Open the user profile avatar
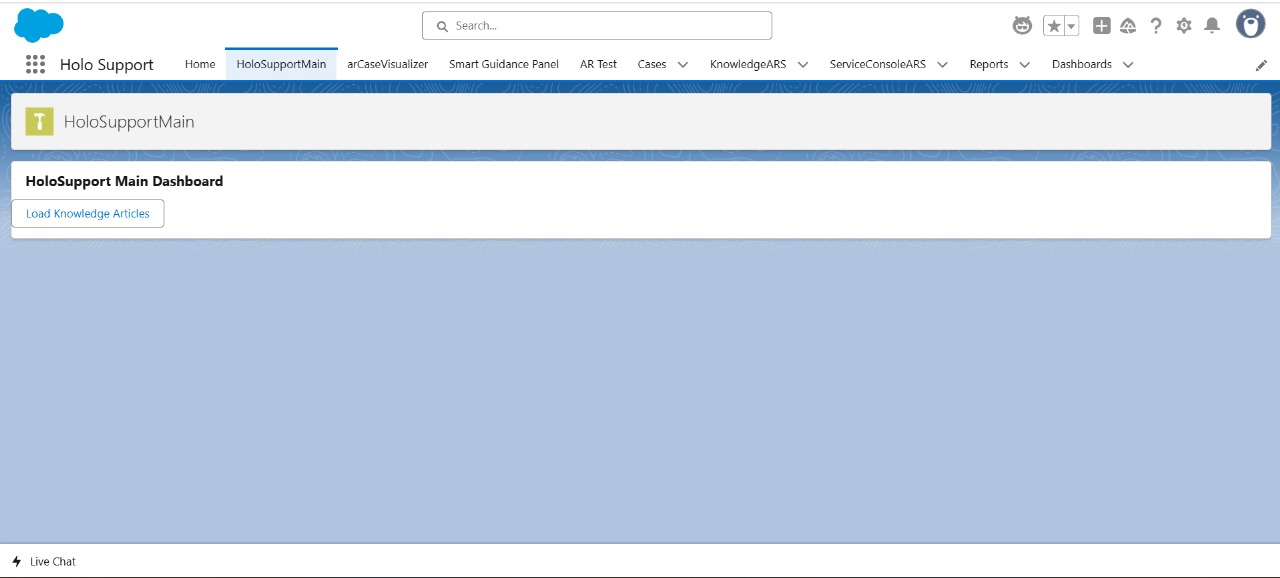The width and height of the screenshot is (1280, 578). tap(1251, 25)
